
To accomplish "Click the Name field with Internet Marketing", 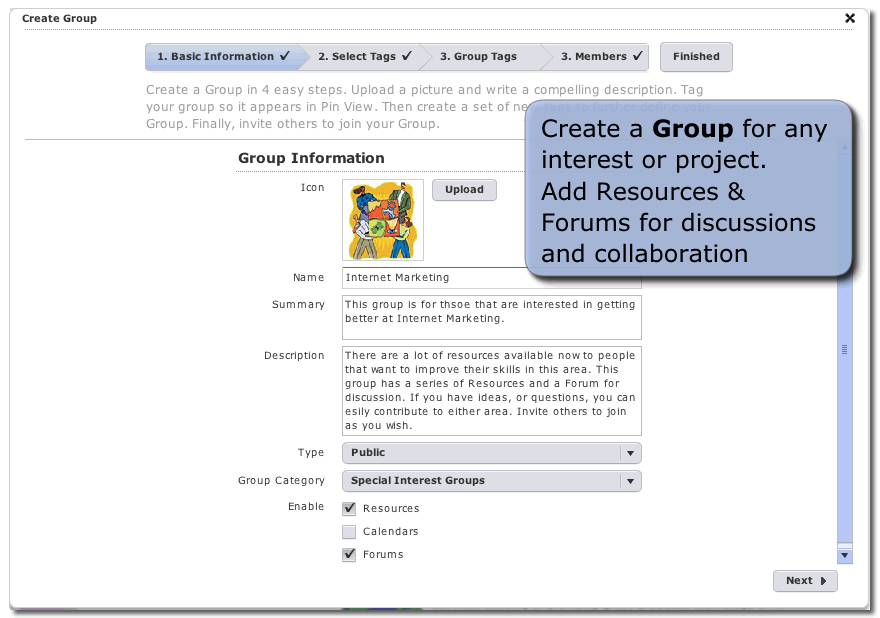I will pyautogui.click(x=491, y=278).
